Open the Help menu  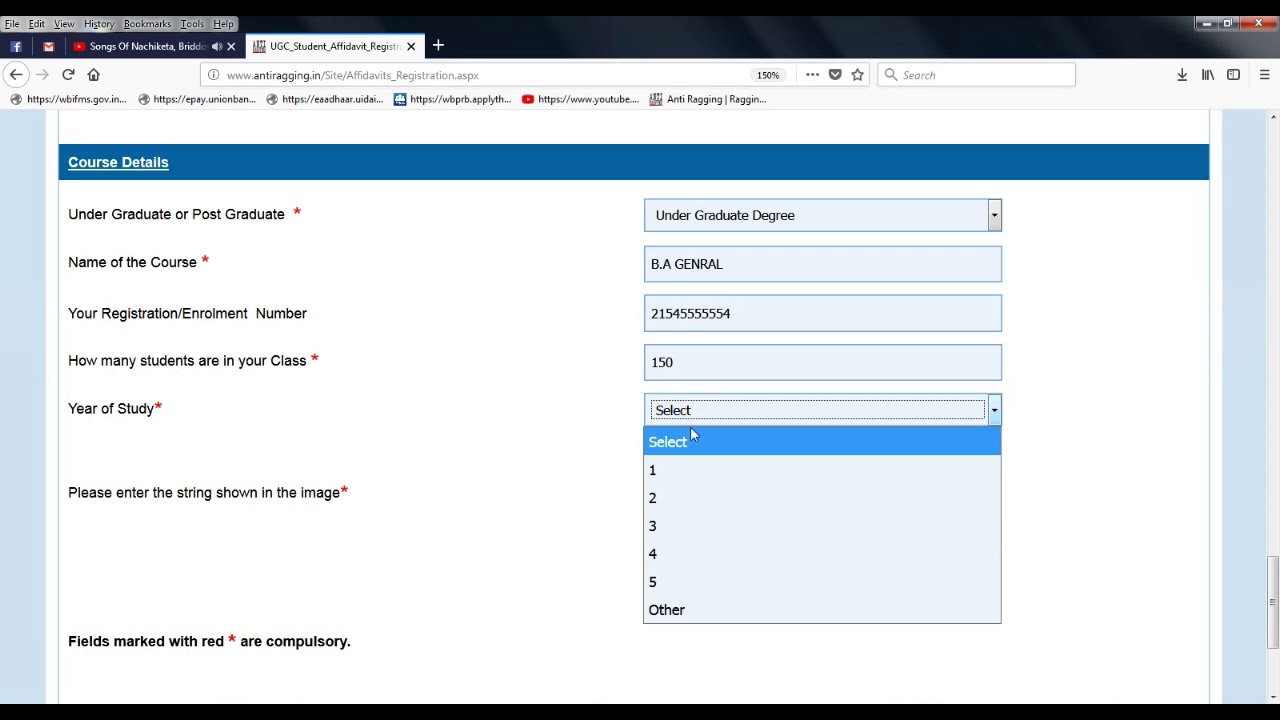[223, 24]
